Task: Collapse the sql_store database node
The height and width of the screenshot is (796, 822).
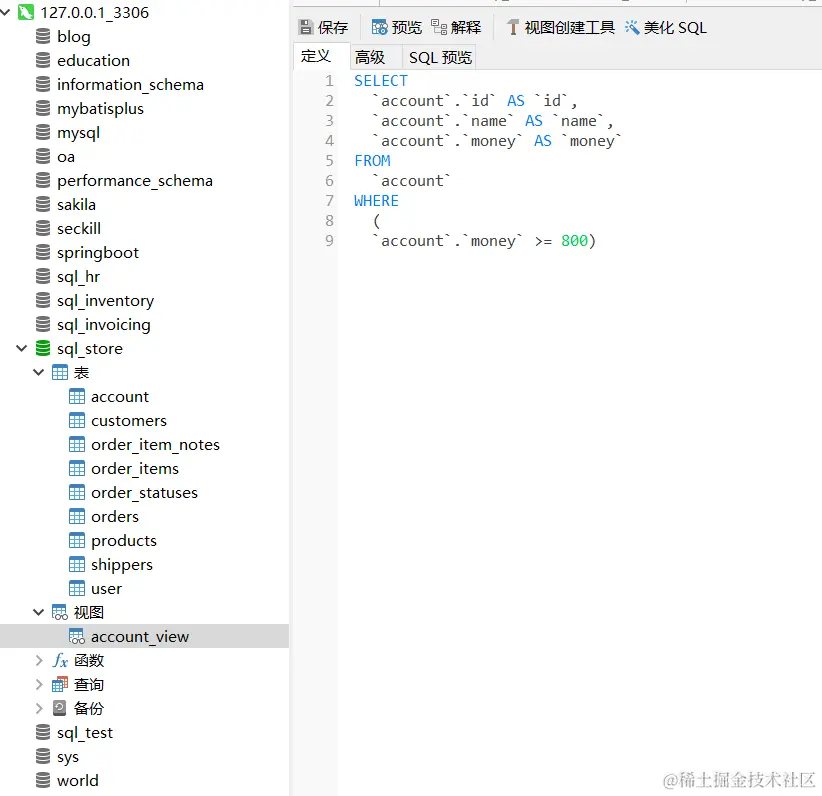Action: [x=21, y=348]
